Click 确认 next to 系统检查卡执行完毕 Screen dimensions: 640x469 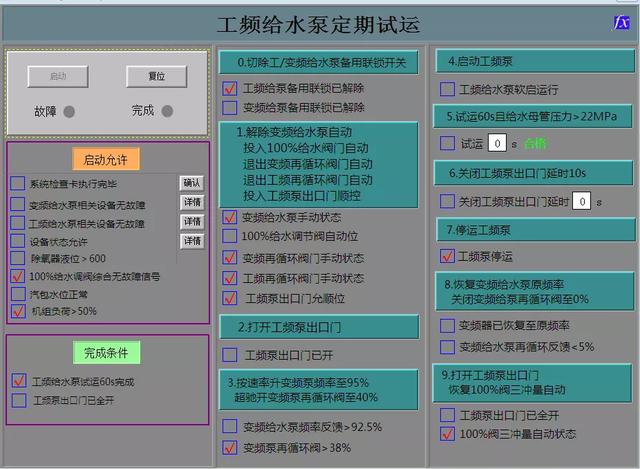(x=191, y=183)
